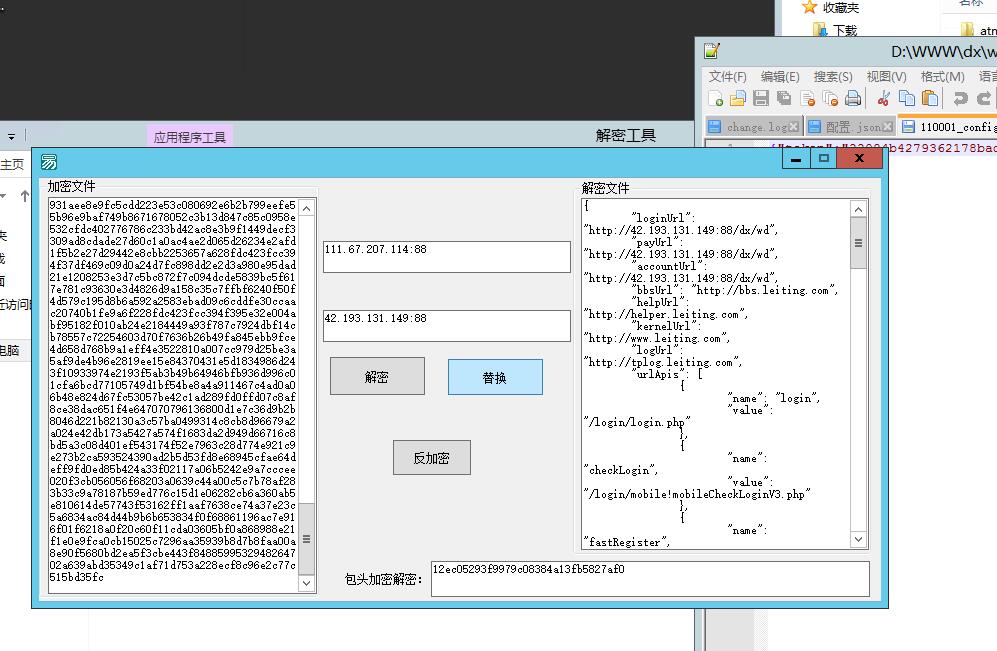
Task: Click the Paste clipboard icon
Action: click(930, 98)
